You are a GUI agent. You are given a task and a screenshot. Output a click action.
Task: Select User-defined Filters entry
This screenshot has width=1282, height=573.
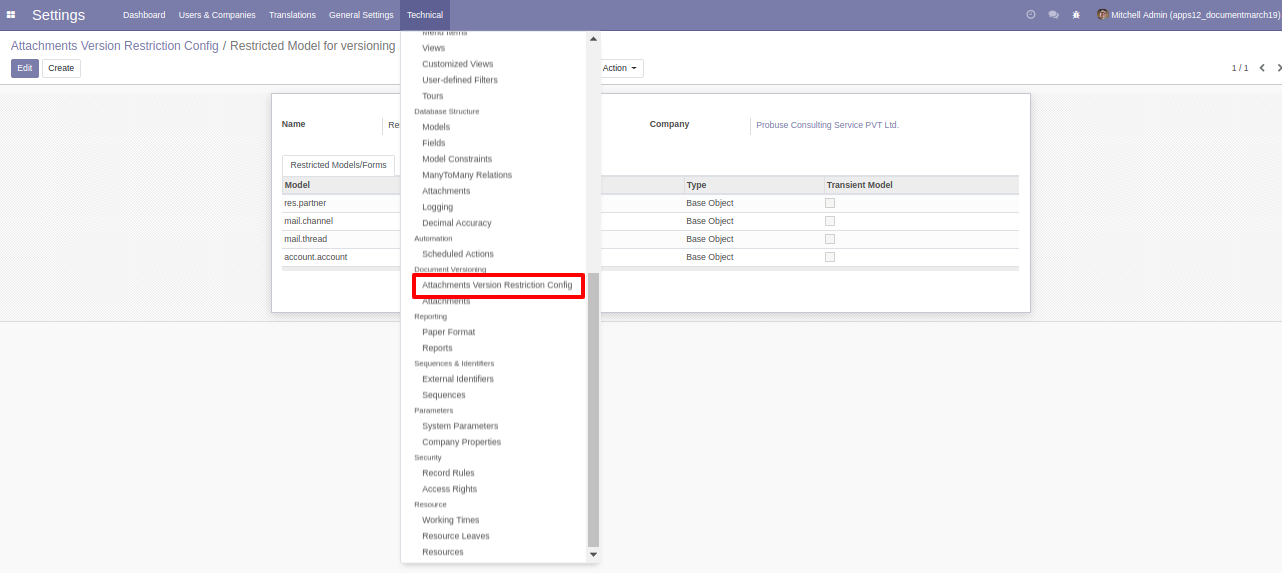(x=460, y=80)
